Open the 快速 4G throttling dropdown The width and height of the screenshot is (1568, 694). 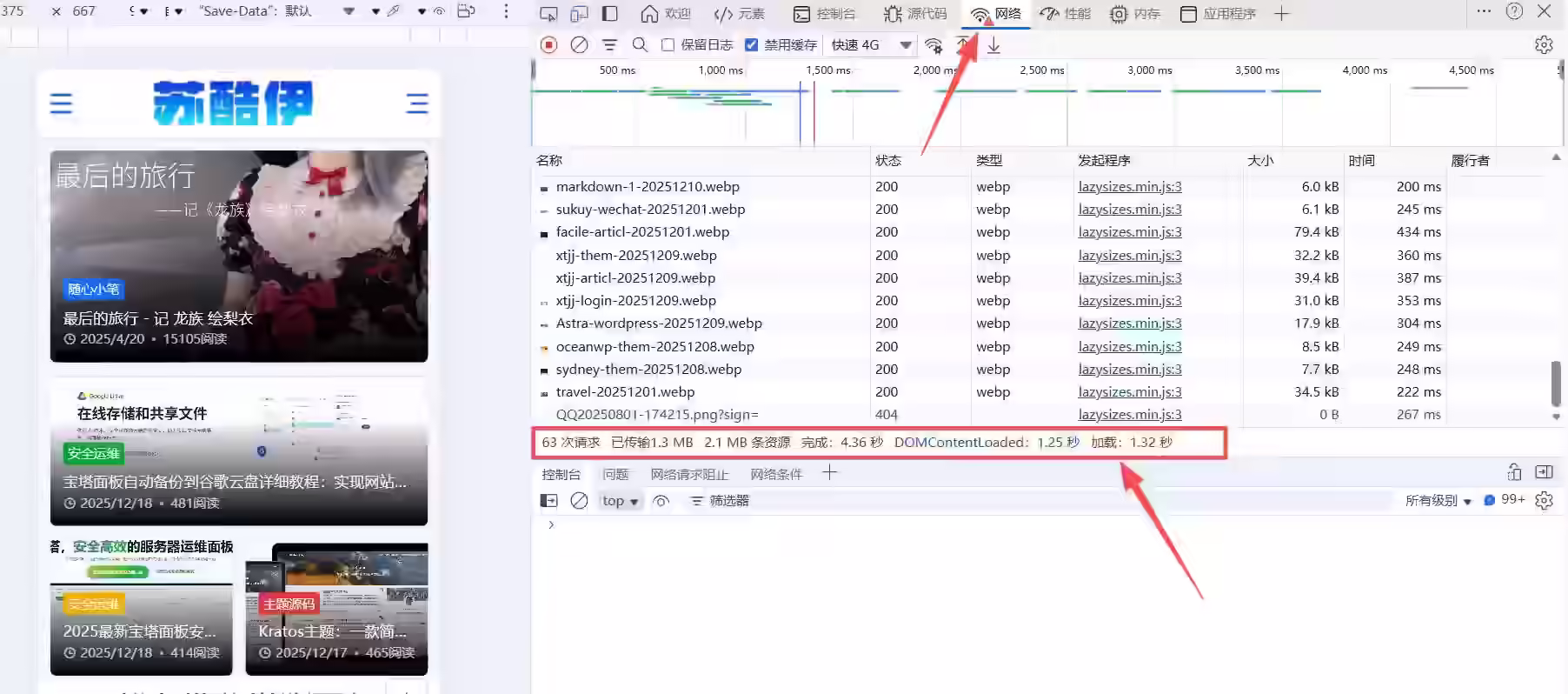(x=870, y=45)
